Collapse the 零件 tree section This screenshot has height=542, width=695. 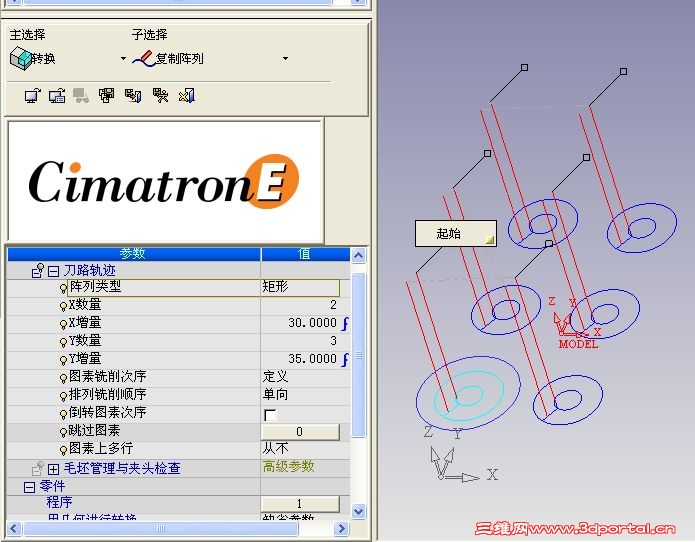coord(29,487)
